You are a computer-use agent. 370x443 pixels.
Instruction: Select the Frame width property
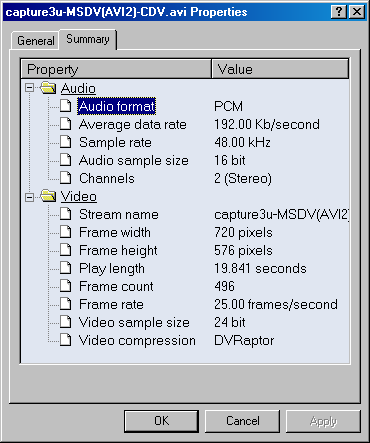coord(115,232)
